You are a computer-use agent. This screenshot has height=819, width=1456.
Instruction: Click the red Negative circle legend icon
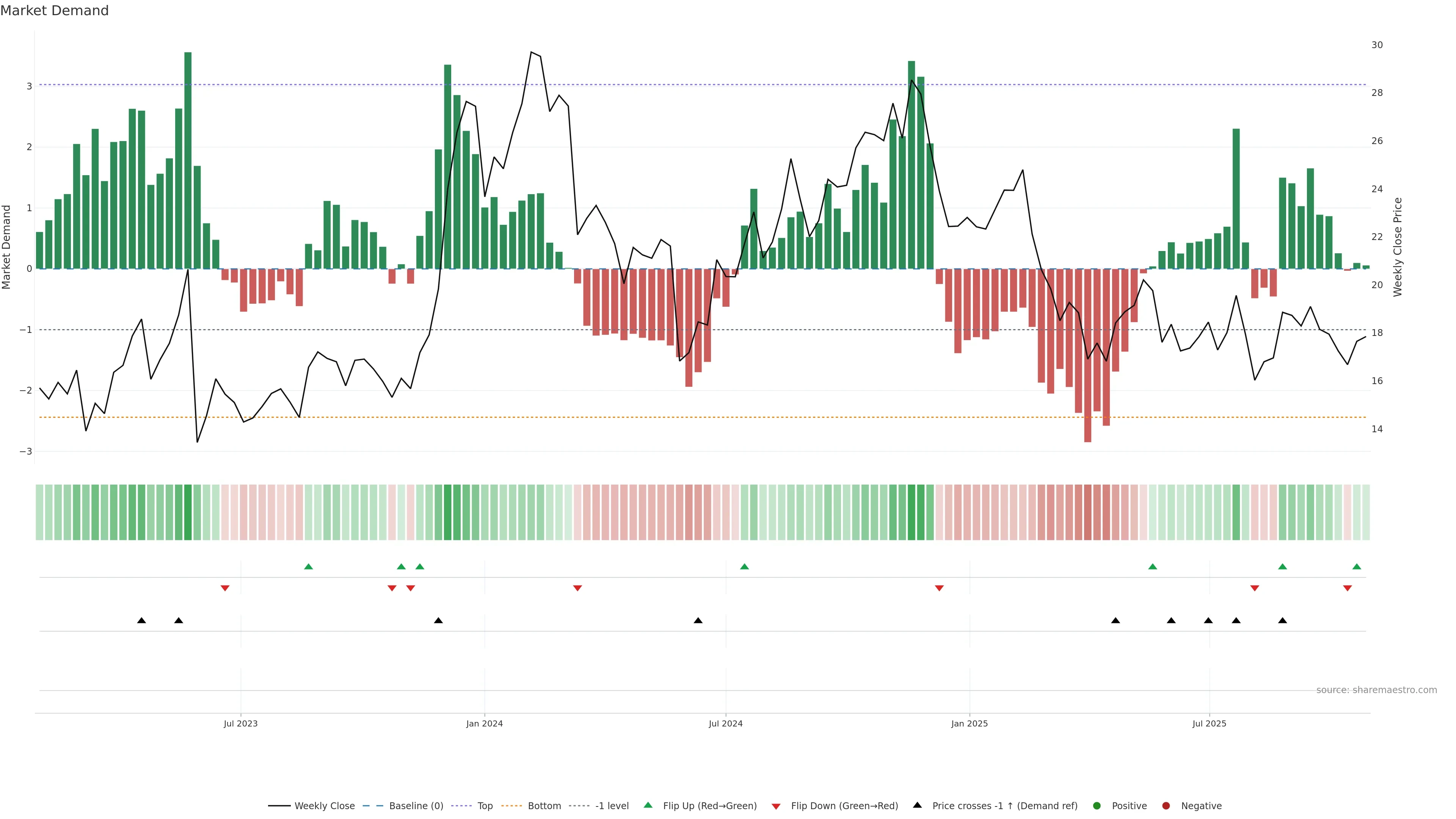tap(1166, 805)
